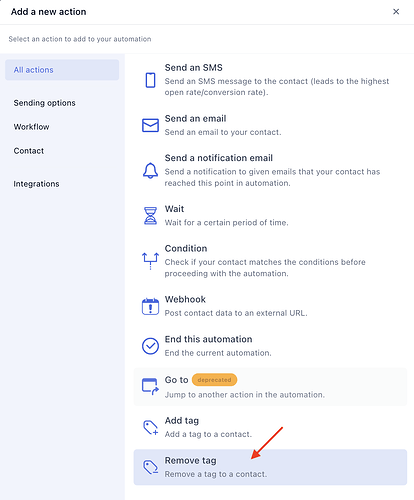Click the Go to arrow icon
The image size is (414, 500).
click(x=150, y=387)
